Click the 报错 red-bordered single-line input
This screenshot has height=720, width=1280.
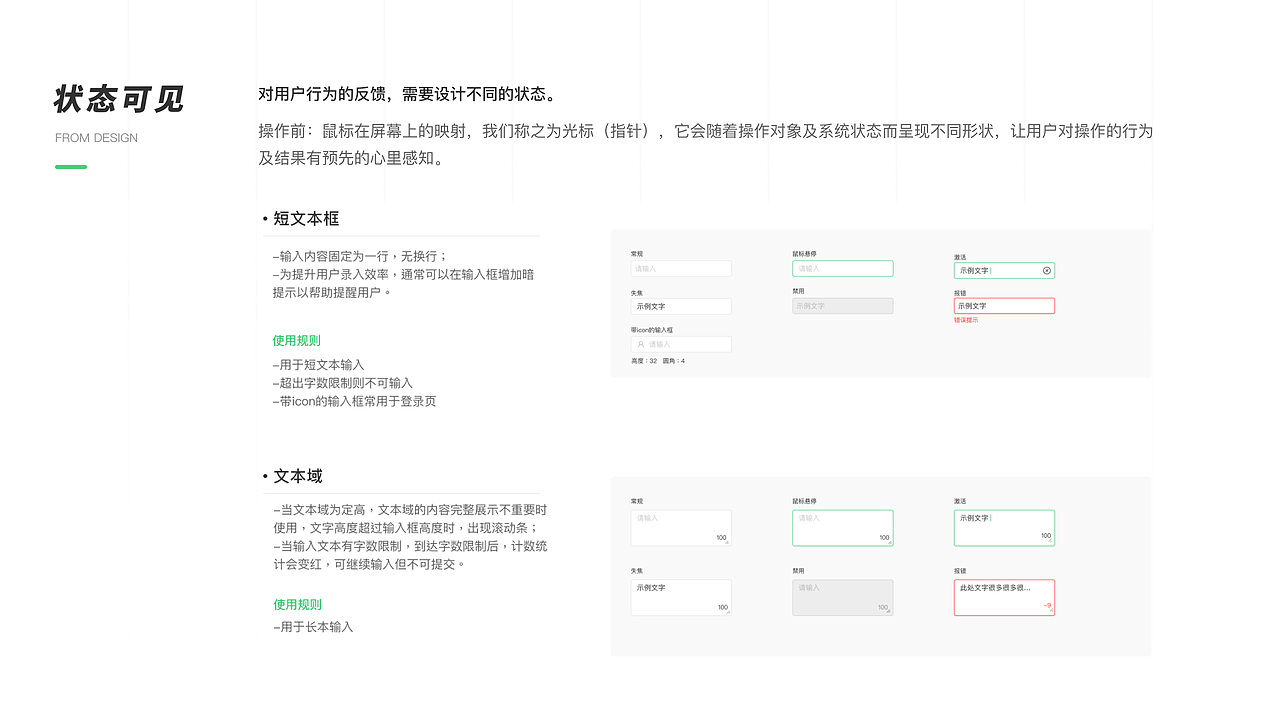(x=1004, y=306)
